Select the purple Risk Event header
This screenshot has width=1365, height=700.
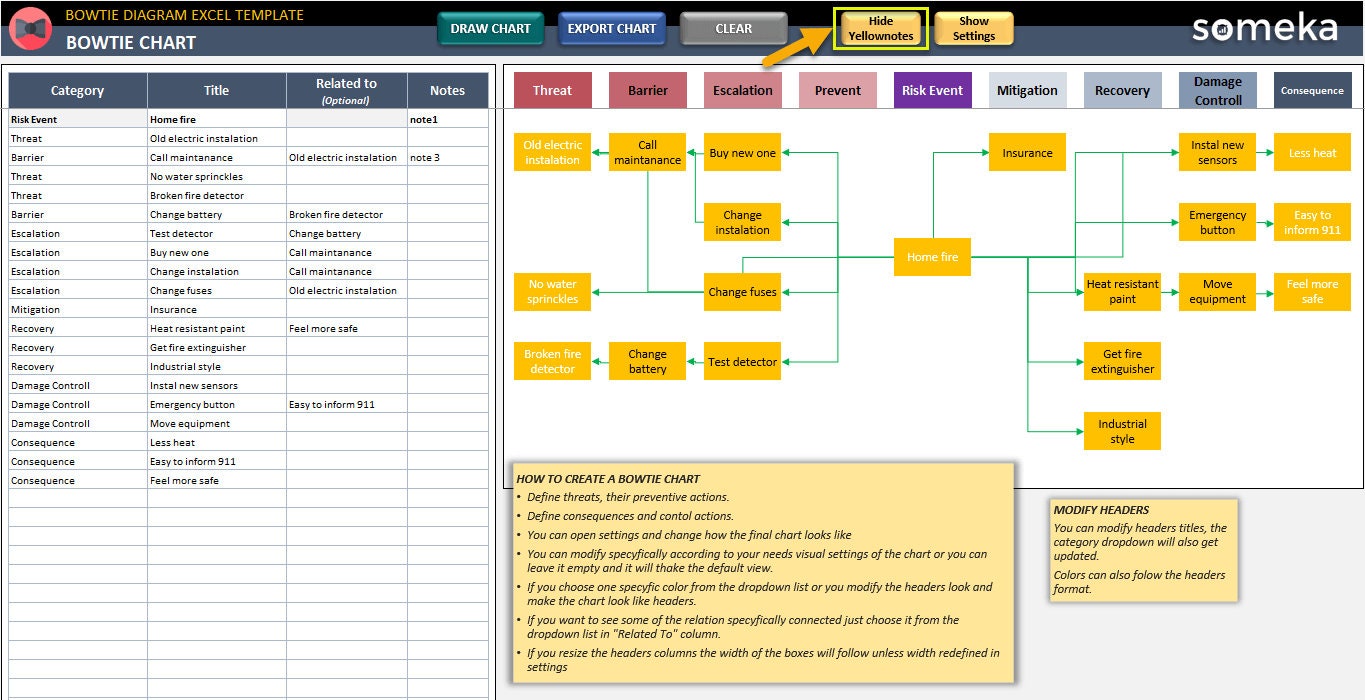pos(932,90)
